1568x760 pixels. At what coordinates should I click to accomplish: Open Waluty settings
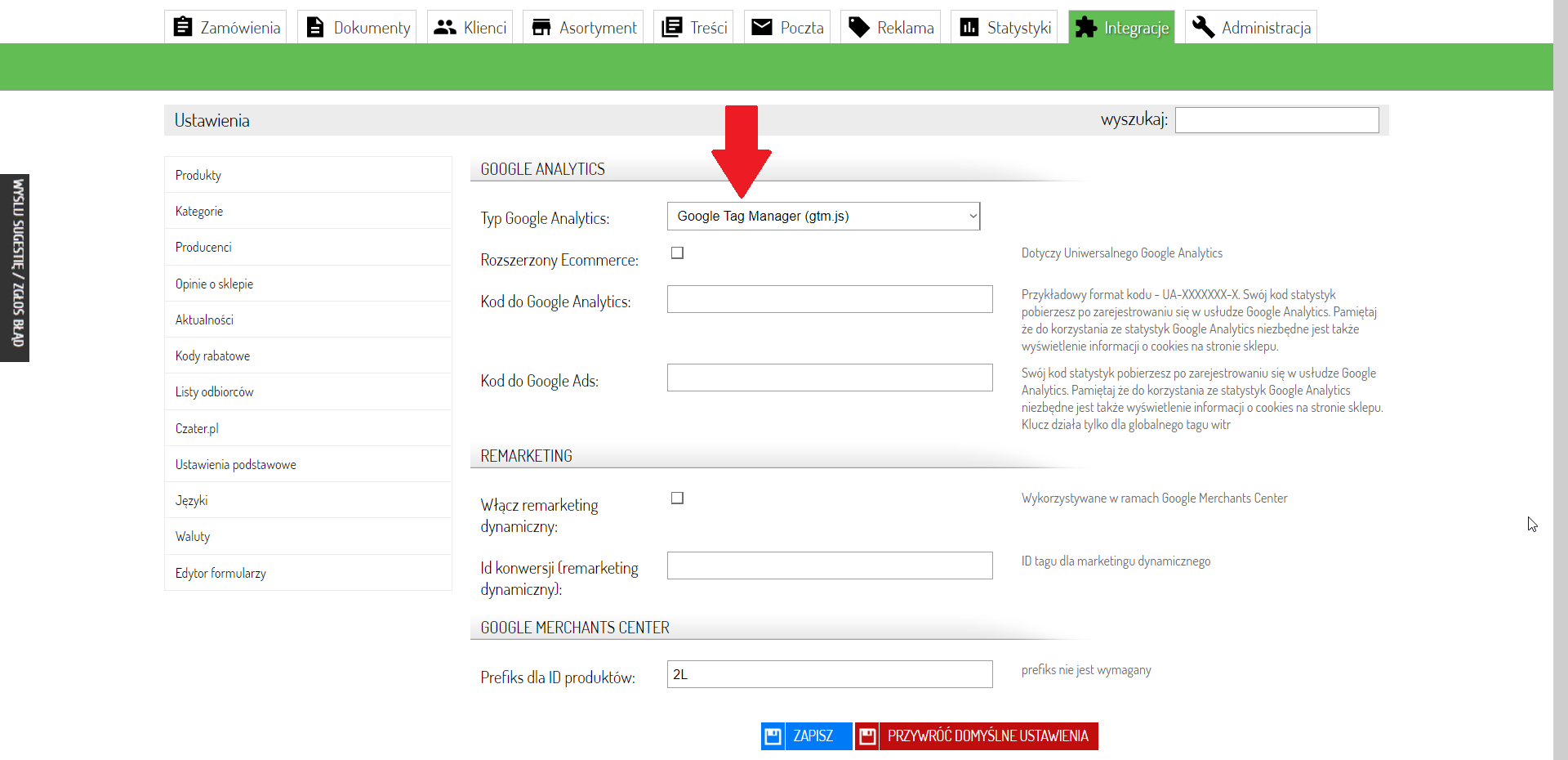coord(308,536)
